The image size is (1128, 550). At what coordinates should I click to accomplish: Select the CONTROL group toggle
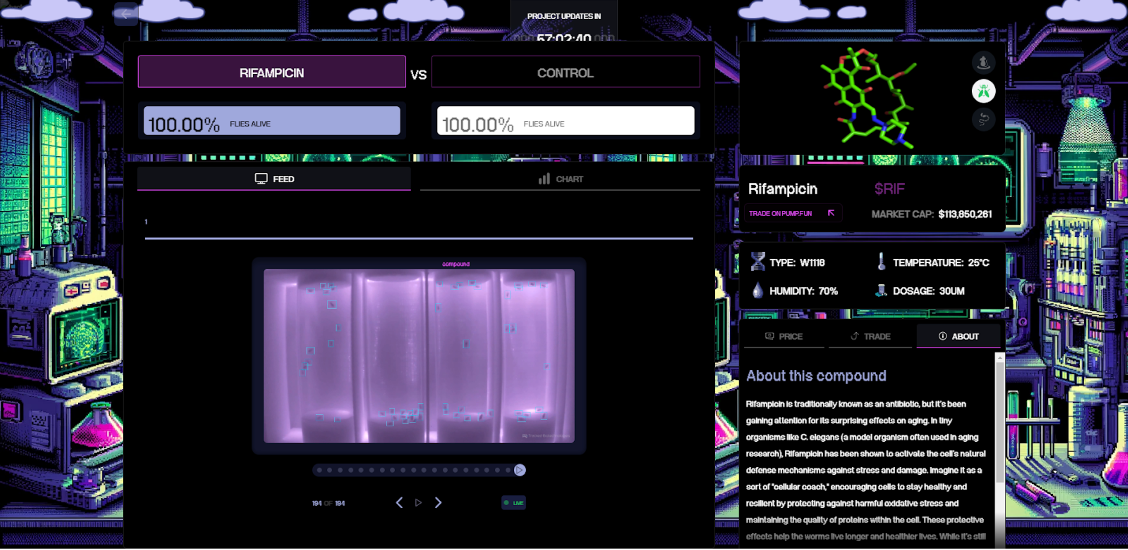tap(565, 73)
